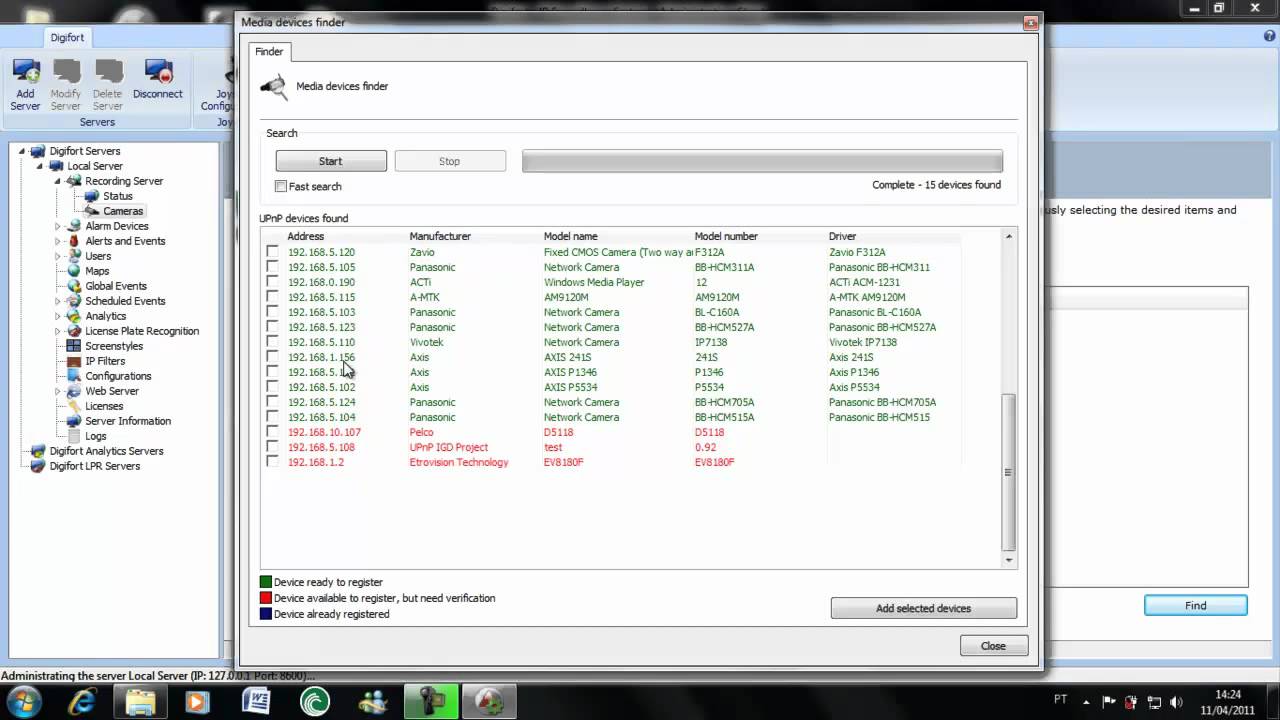Select Digifort Analytics Servers icon

[38, 451]
